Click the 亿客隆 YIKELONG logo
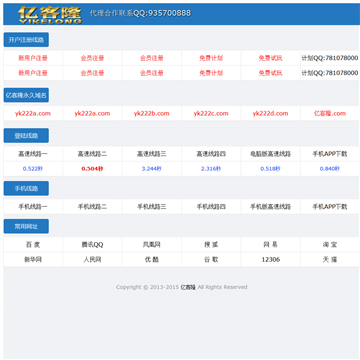This screenshot has width=360, height=360. [50, 15]
